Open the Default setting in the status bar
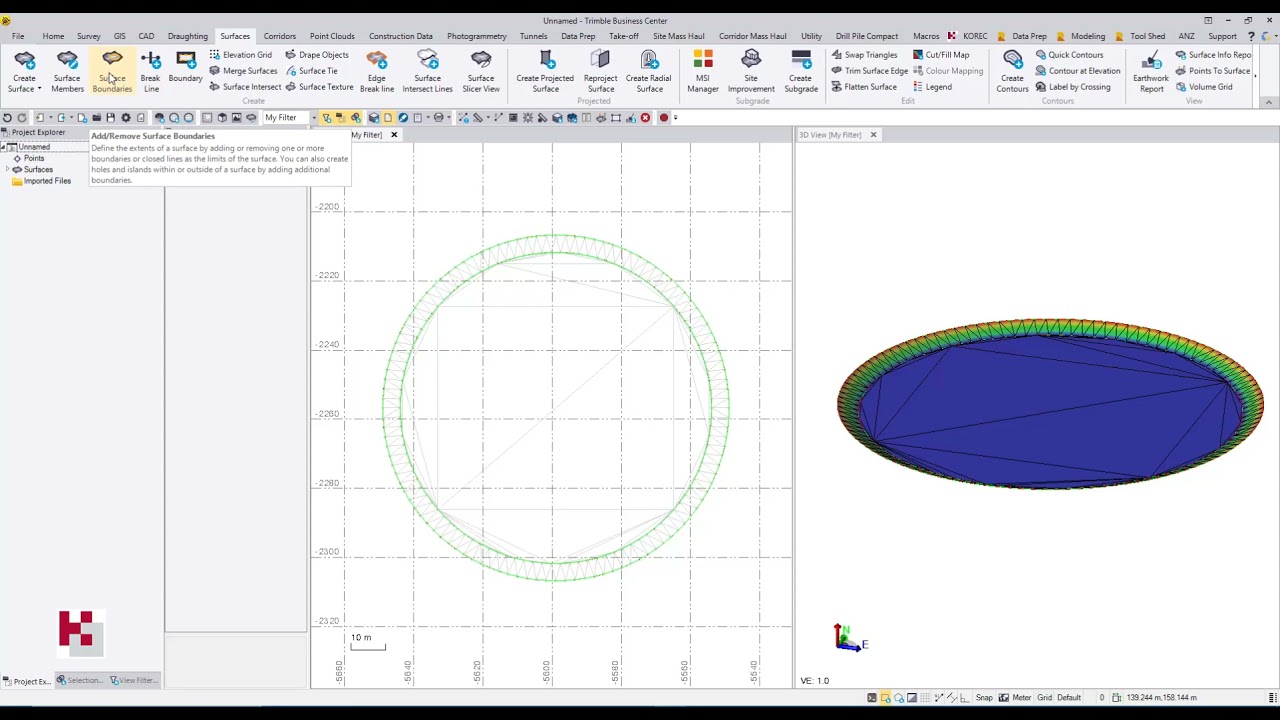 point(1069,697)
